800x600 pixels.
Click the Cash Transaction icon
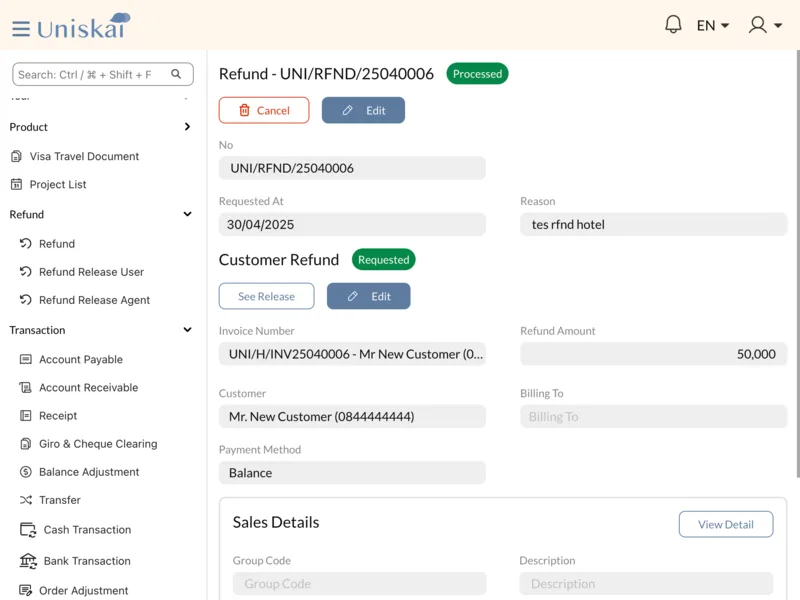(x=28, y=530)
